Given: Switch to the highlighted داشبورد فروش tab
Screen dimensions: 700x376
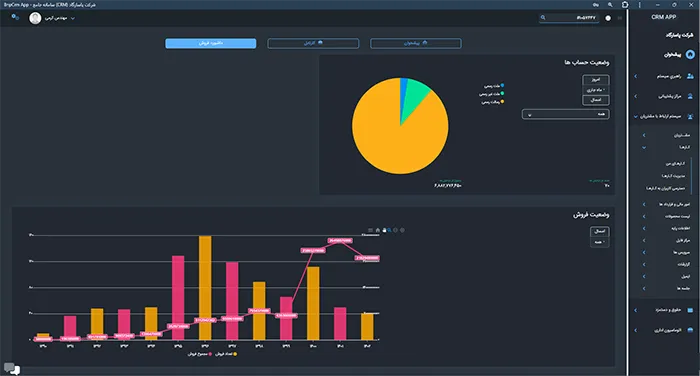Looking at the screenshot, I should pyautogui.click(x=211, y=43).
